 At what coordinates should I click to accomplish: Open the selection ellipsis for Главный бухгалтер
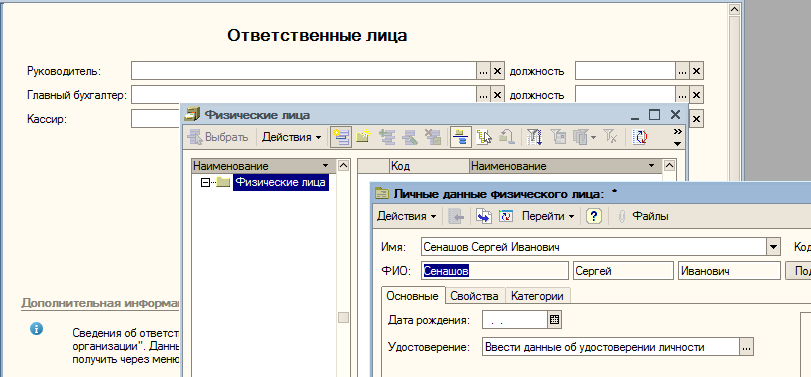tap(483, 95)
